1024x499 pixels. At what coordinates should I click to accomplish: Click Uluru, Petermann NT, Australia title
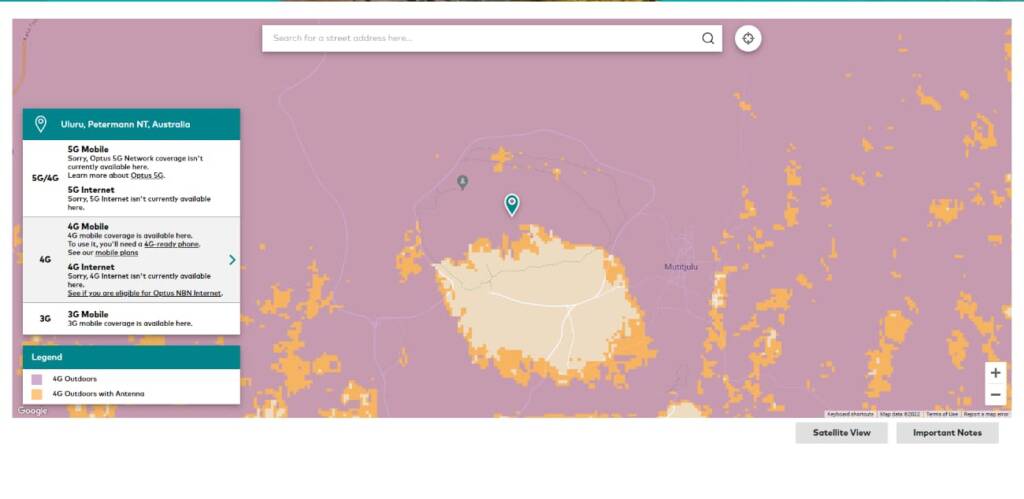[125, 124]
